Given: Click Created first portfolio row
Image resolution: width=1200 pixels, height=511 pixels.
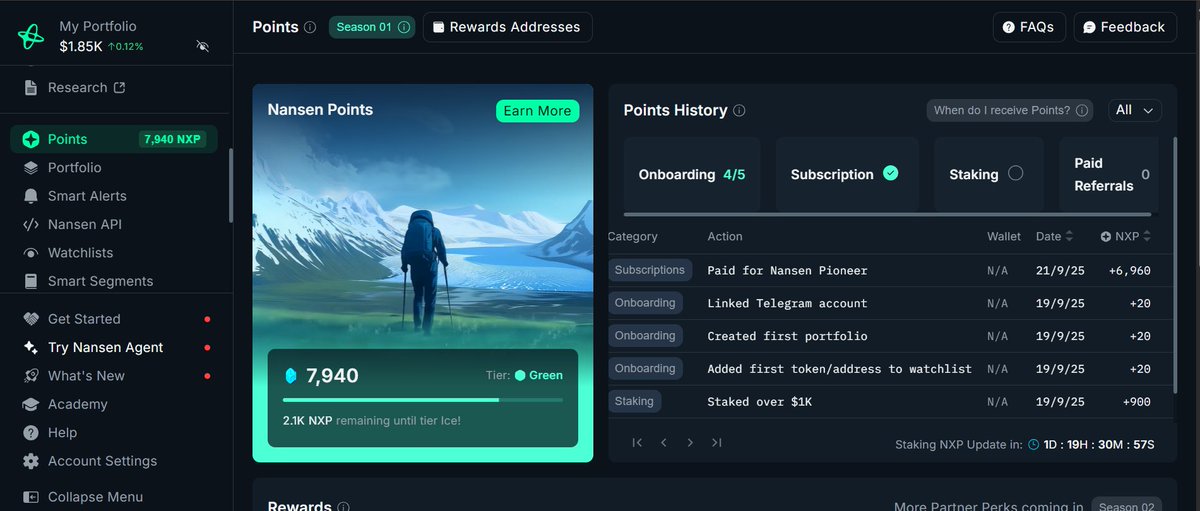Looking at the screenshot, I should tap(889, 336).
